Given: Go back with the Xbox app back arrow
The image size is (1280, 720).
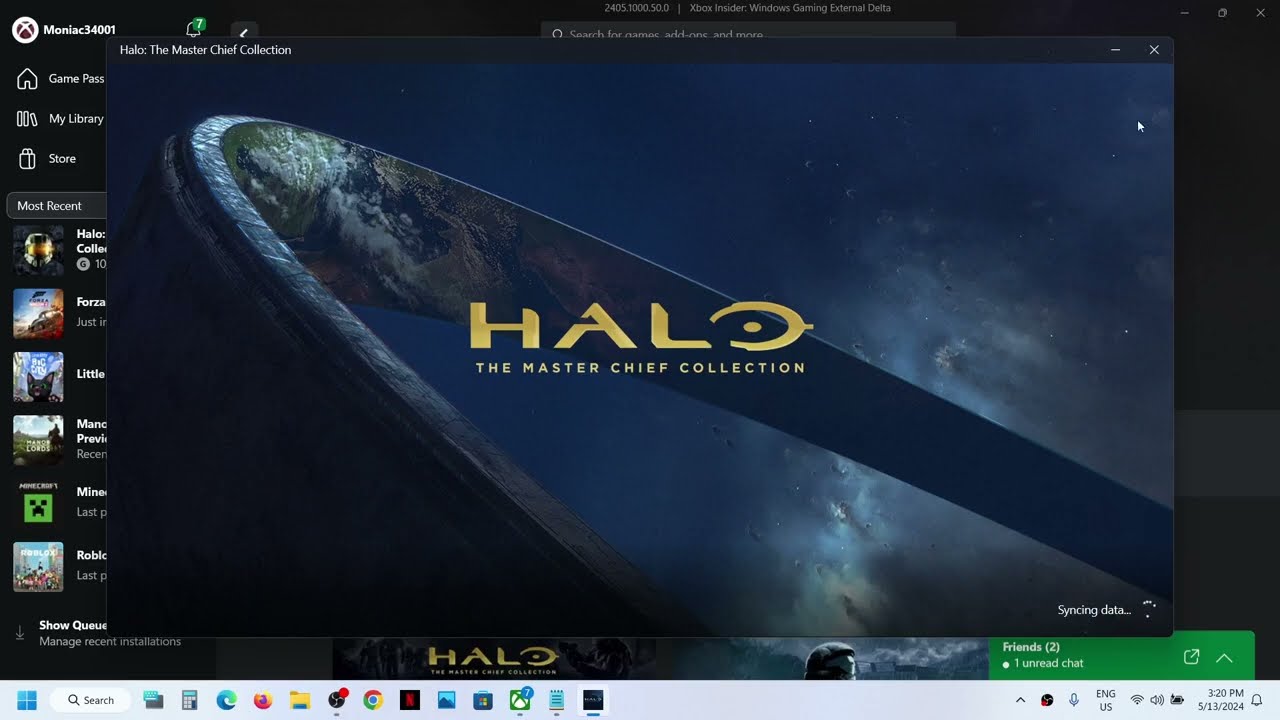Looking at the screenshot, I should pyautogui.click(x=243, y=33).
